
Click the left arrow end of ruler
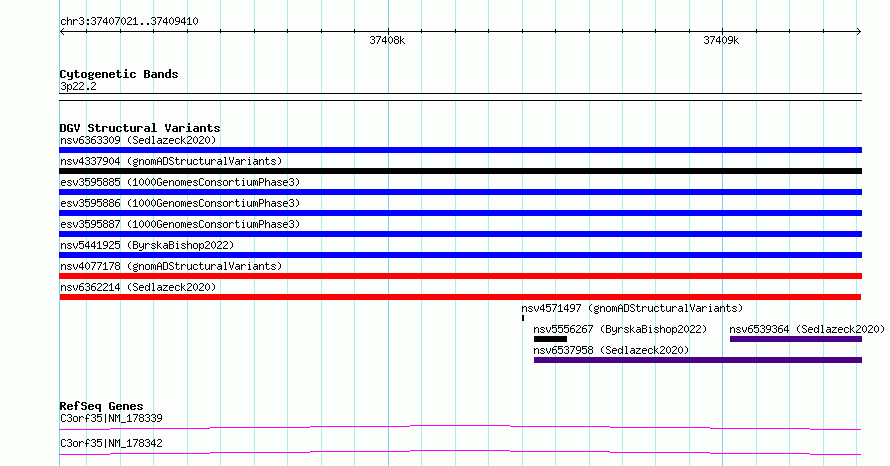tap(62, 31)
